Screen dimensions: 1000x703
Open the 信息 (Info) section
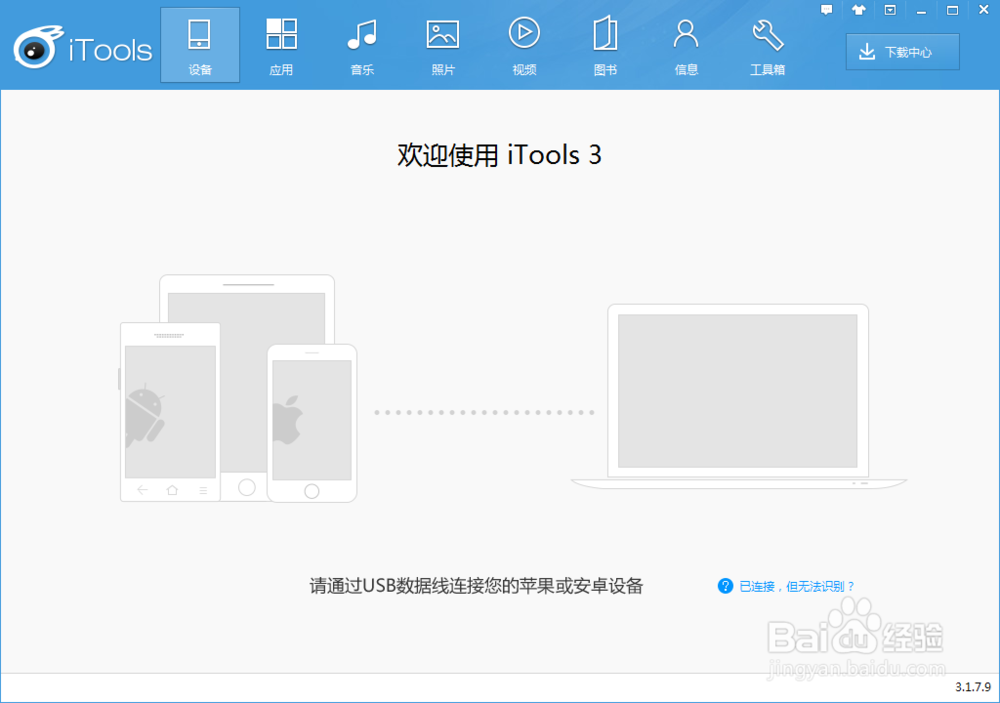tap(686, 45)
